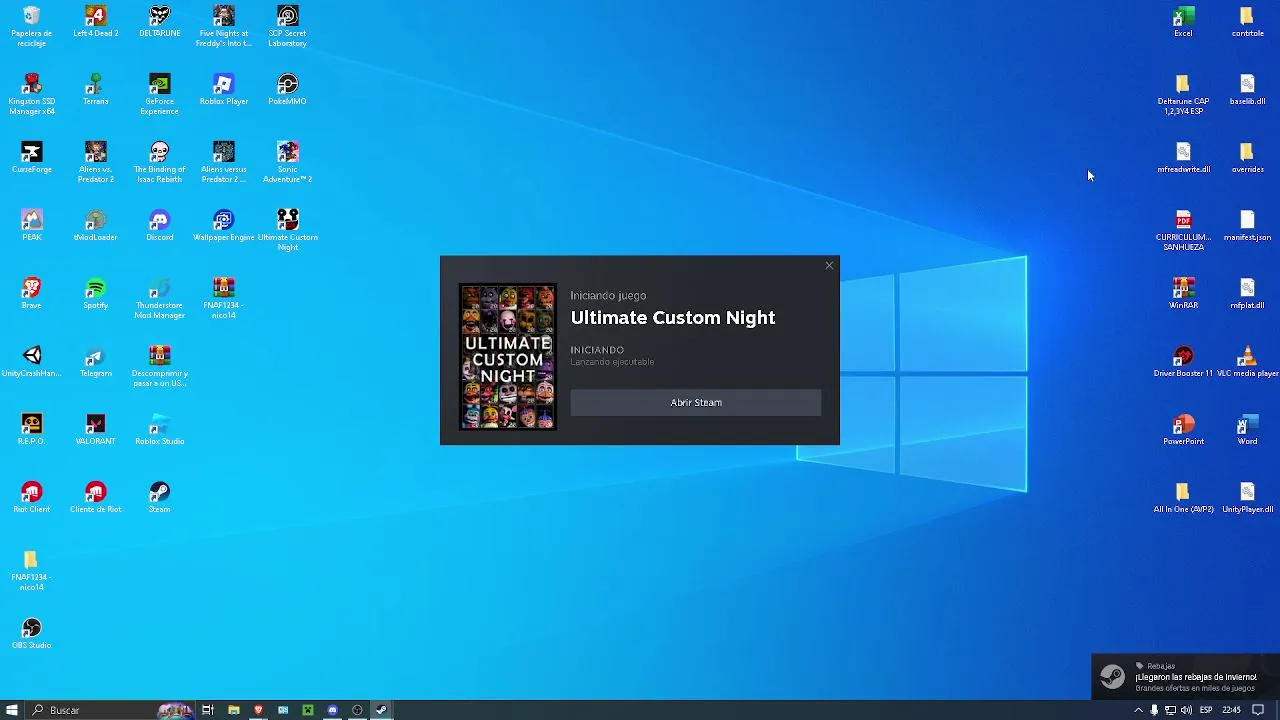
Task: Open the Steam winter sale notification
Action: pyautogui.click(x=1185, y=677)
